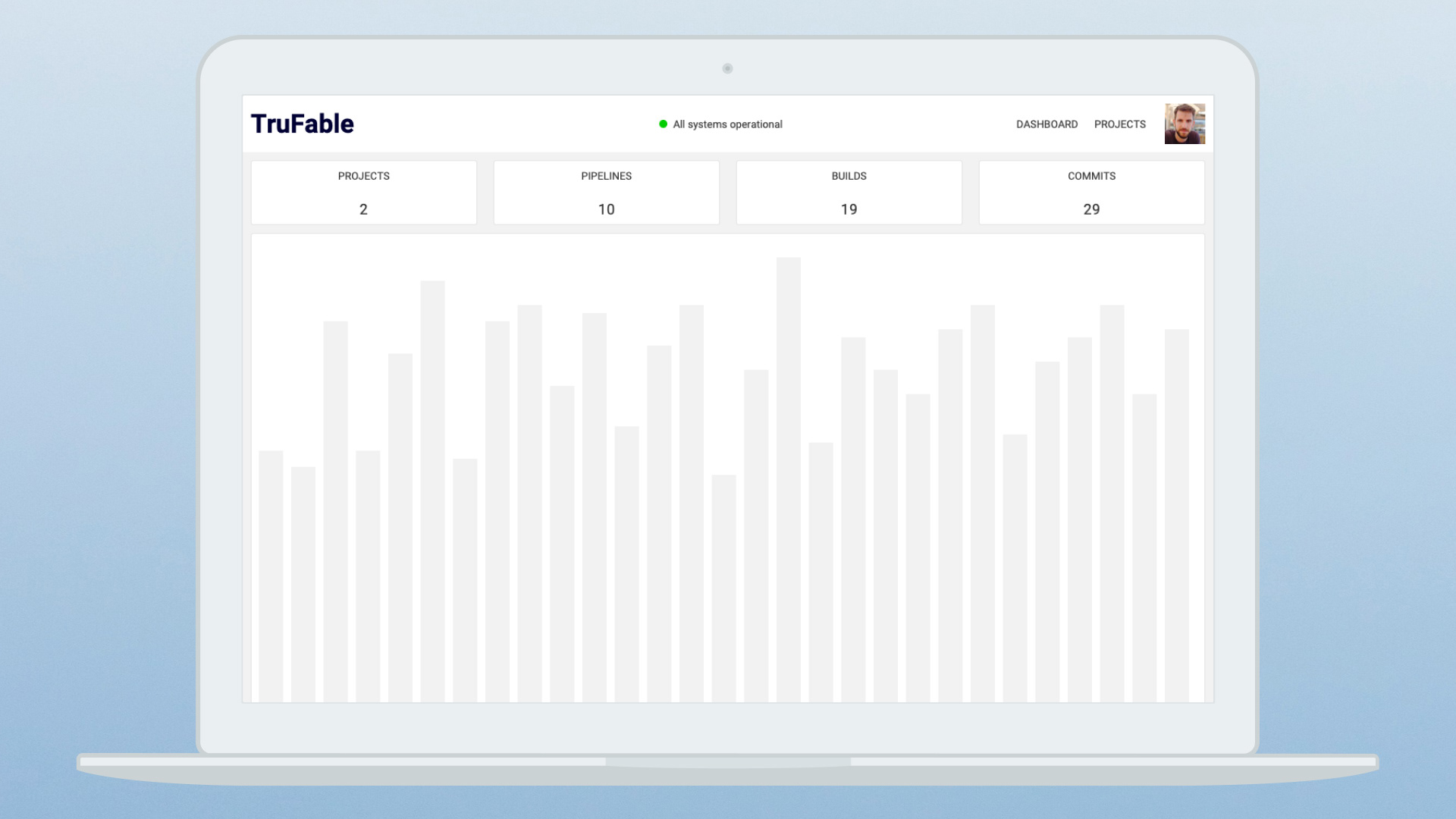Select the PROJECTS stat card
Viewport: 1456px width, 819px height.
pos(364,192)
